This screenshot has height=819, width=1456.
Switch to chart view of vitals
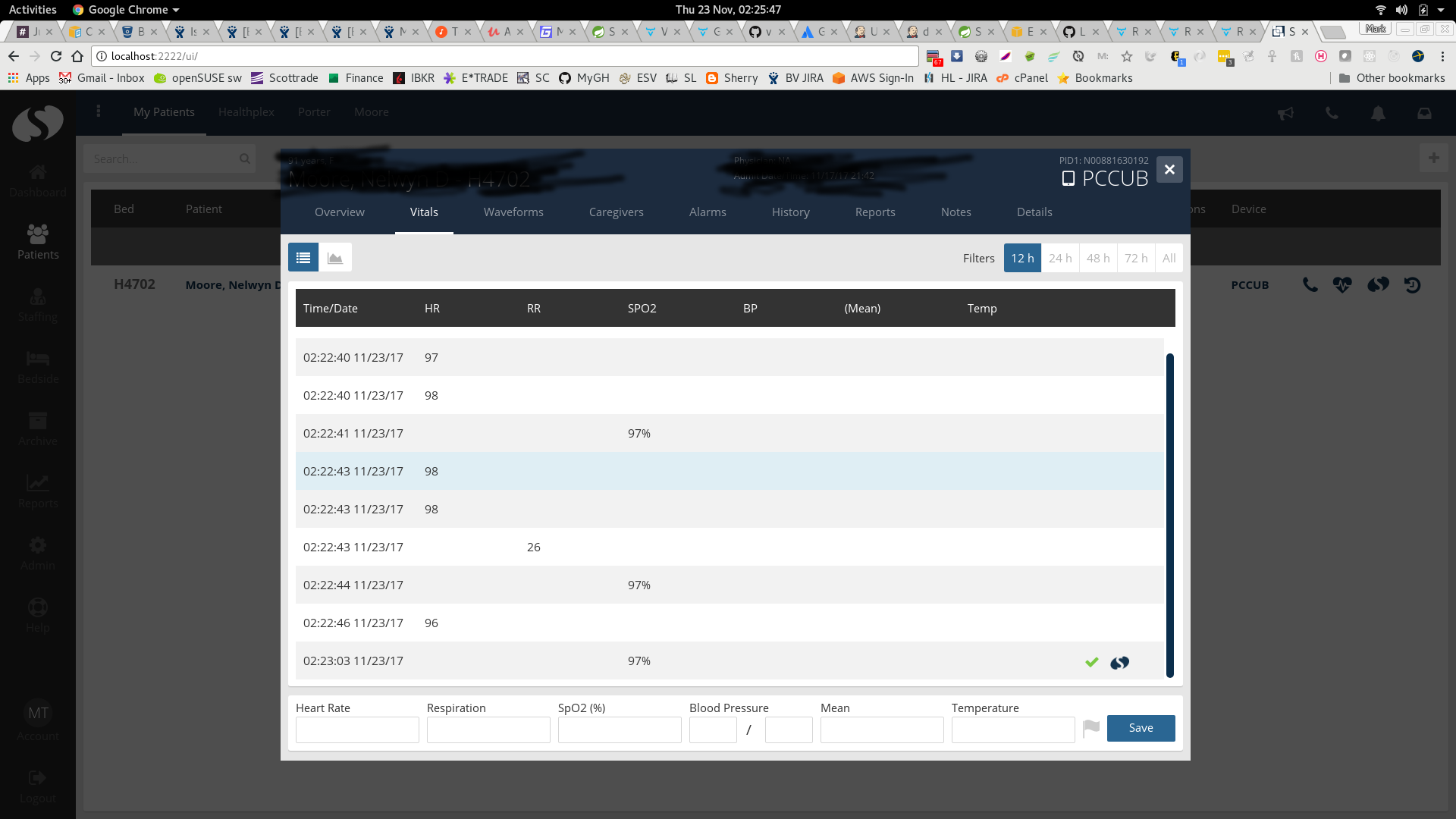pos(335,257)
